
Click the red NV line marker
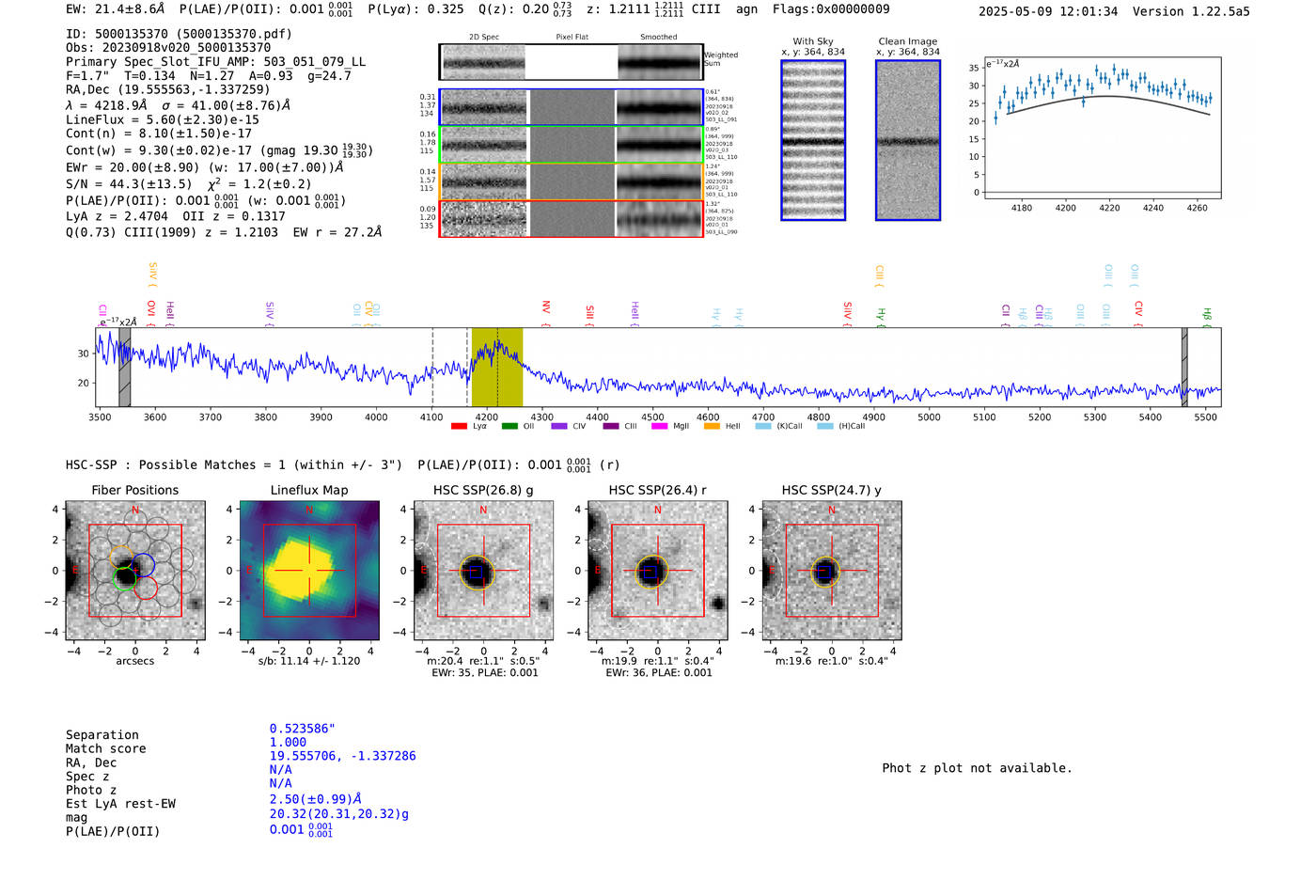pos(546,313)
